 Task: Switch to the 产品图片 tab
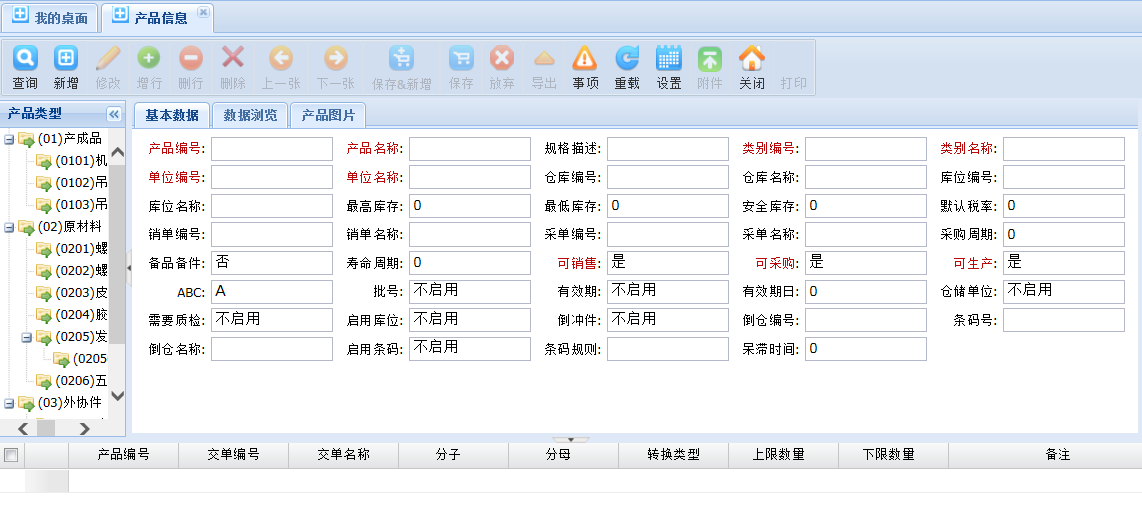328,115
